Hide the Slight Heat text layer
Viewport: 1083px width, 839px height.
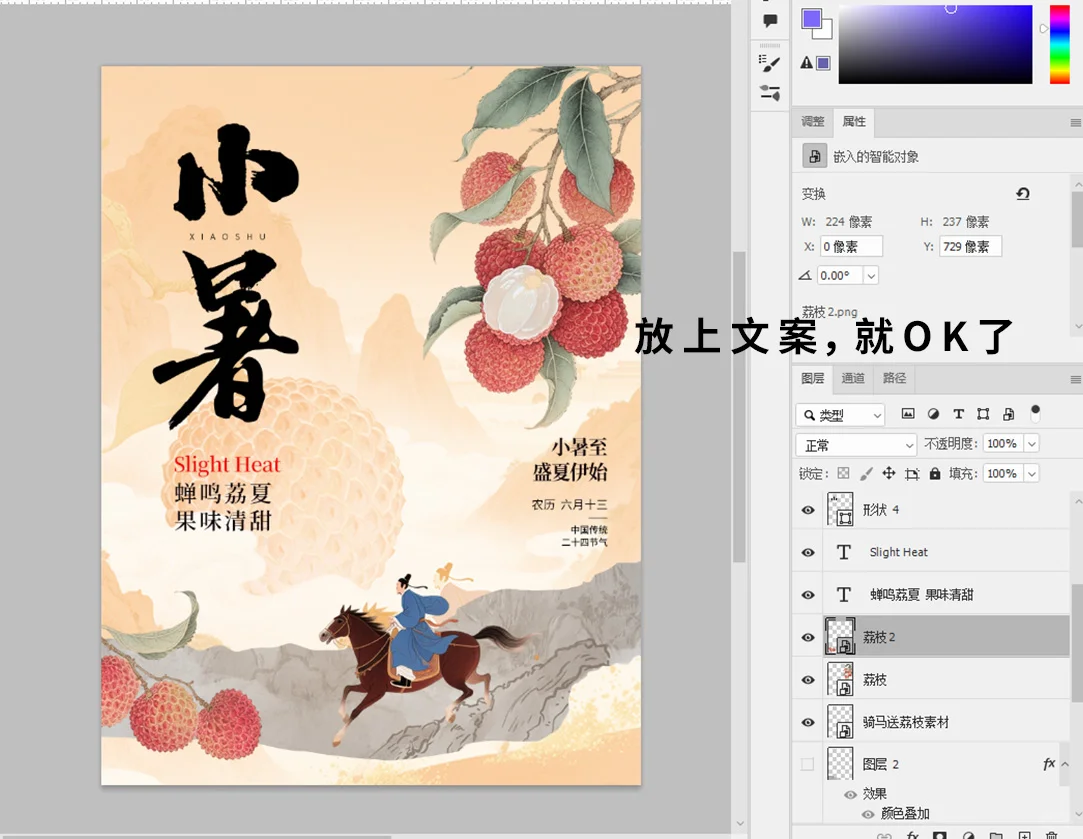click(807, 552)
